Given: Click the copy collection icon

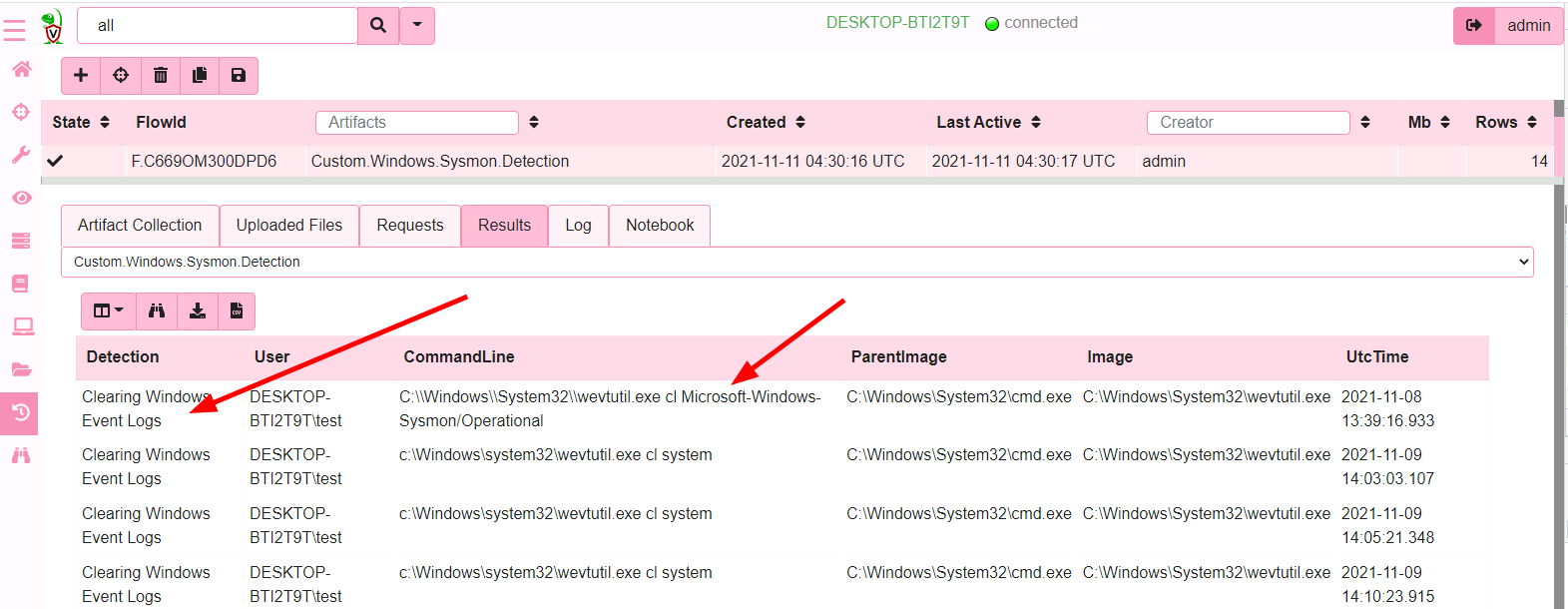Looking at the screenshot, I should (x=200, y=76).
